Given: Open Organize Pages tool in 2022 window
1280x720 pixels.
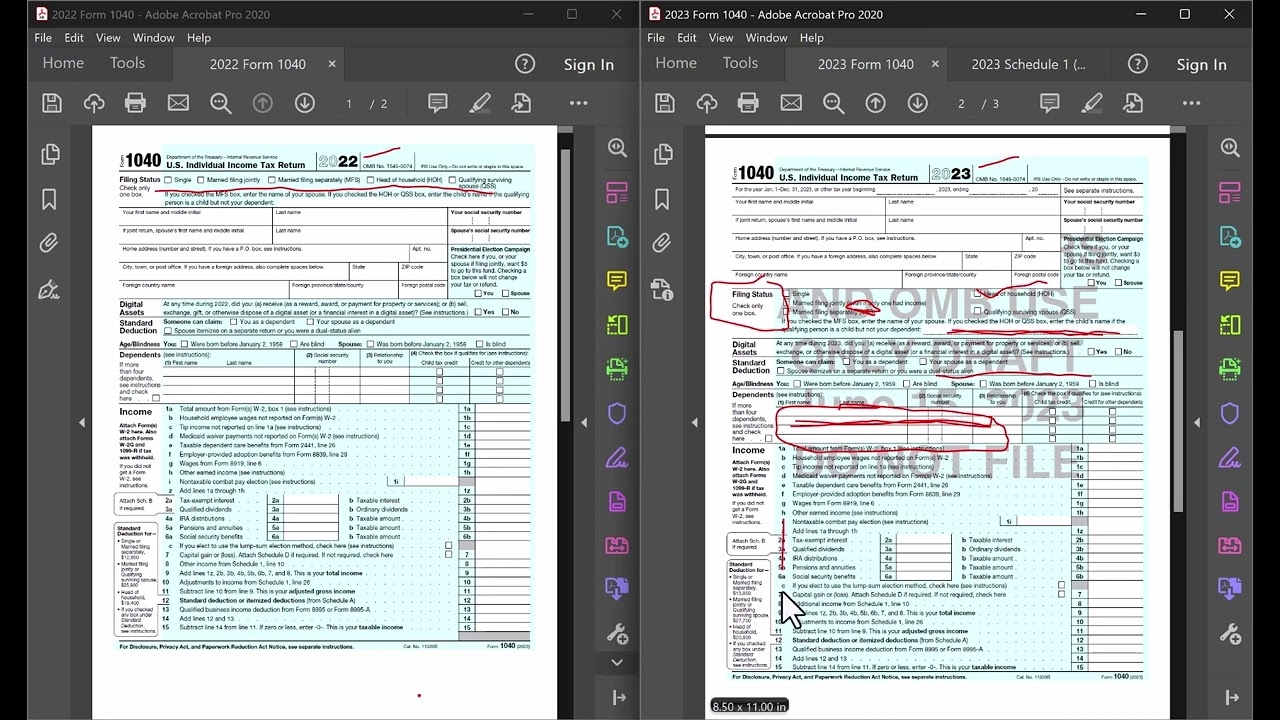Looking at the screenshot, I should point(617,325).
